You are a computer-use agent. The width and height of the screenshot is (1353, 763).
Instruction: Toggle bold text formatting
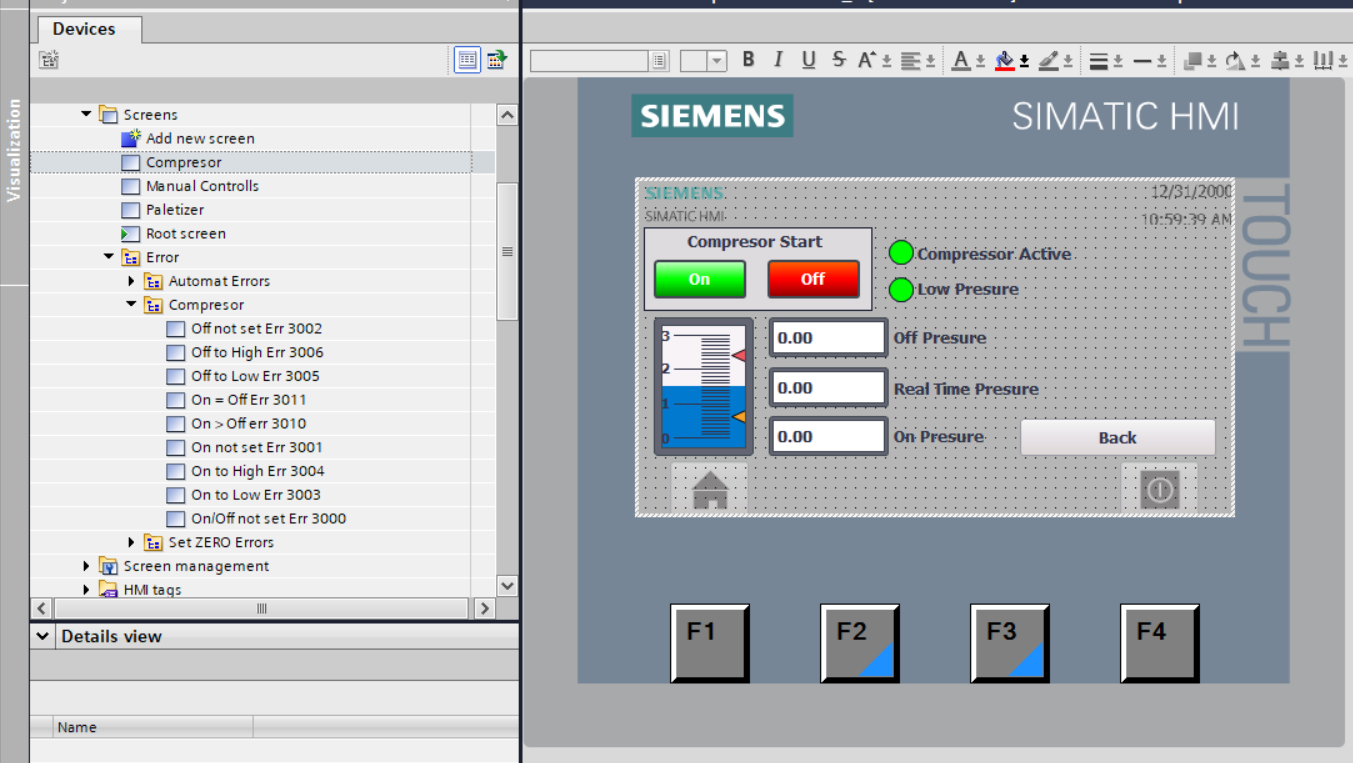pyautogui.click(x=748, y=60)
